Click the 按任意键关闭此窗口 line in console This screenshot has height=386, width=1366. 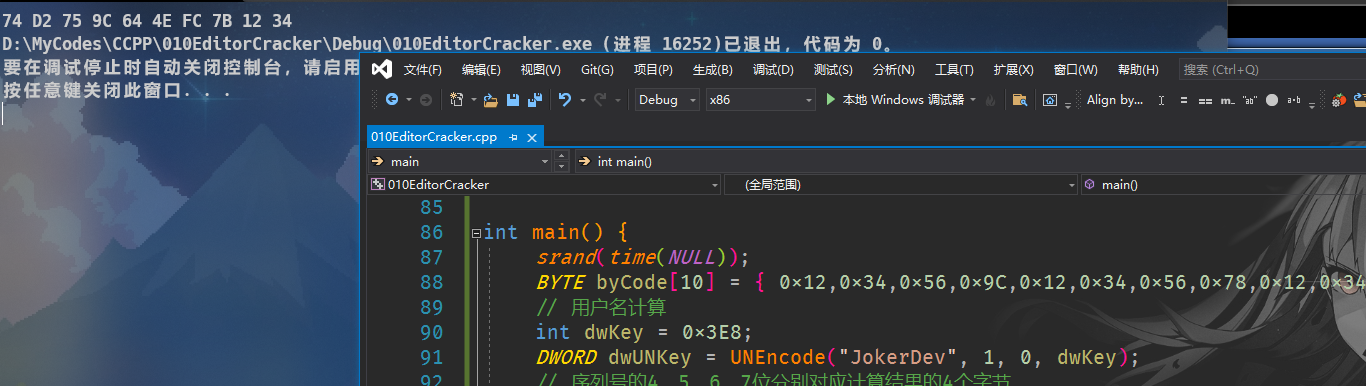pos(118,90)
